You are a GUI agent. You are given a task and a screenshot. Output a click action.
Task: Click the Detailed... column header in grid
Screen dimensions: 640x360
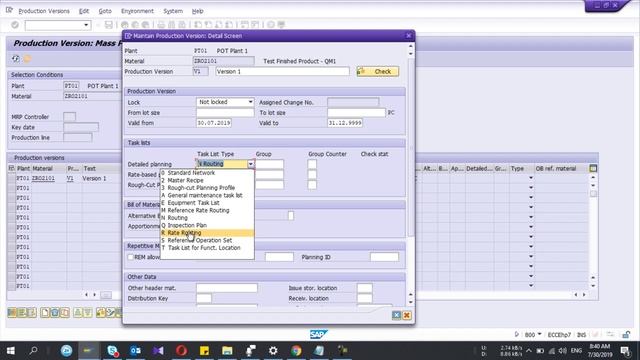point(479,168)
